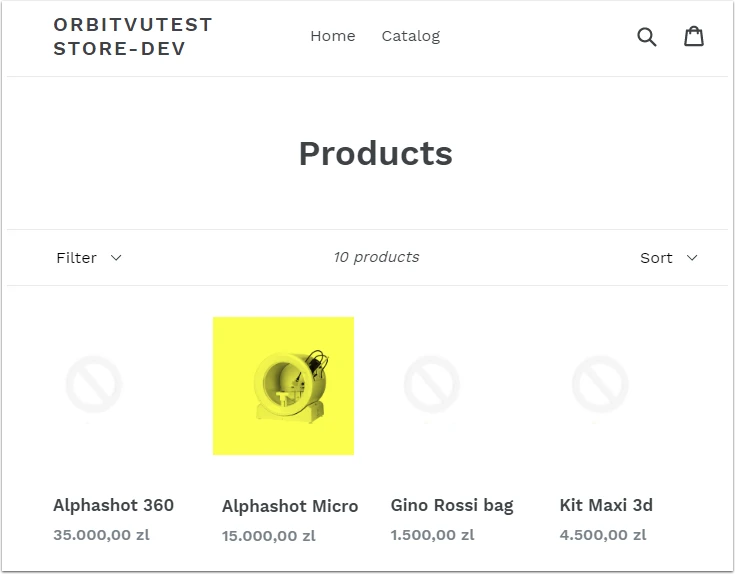
Task: Open the Alphashot Micro product title
Action: 290,506
